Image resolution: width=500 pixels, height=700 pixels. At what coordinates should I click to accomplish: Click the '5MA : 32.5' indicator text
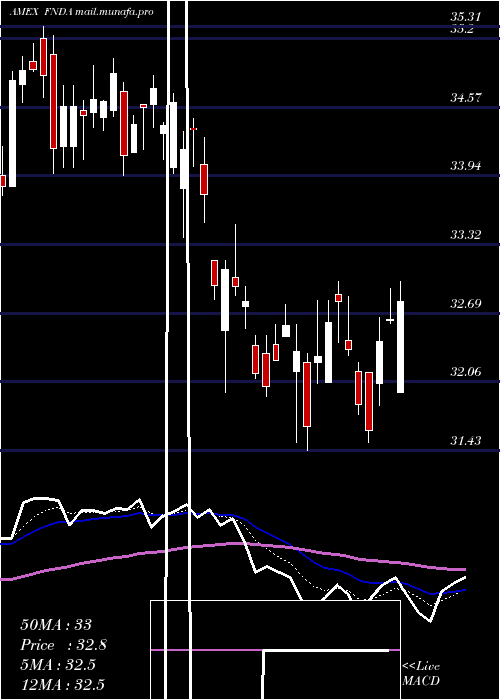click(x=58, y=665)
